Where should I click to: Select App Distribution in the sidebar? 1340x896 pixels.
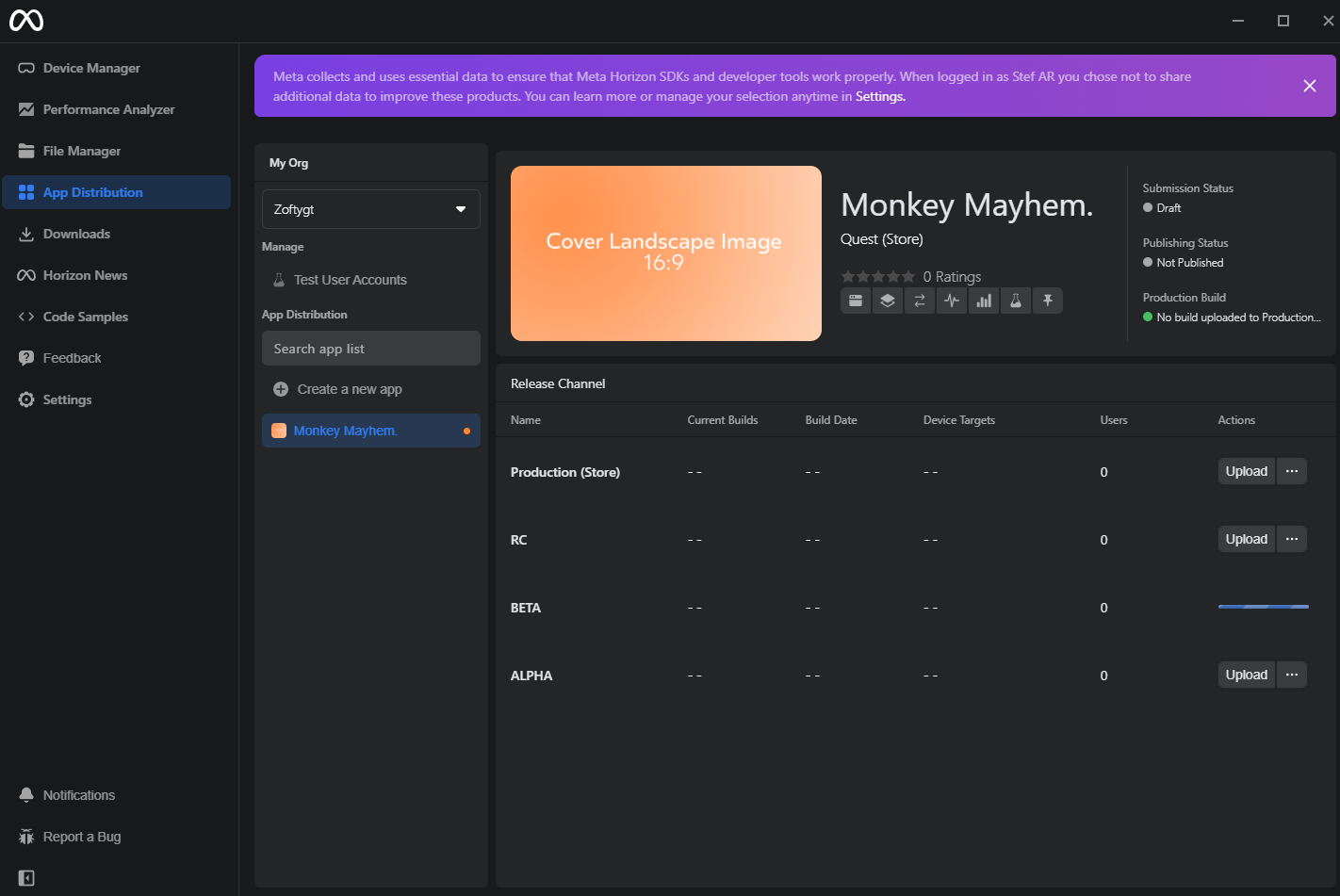coord(116,192)
